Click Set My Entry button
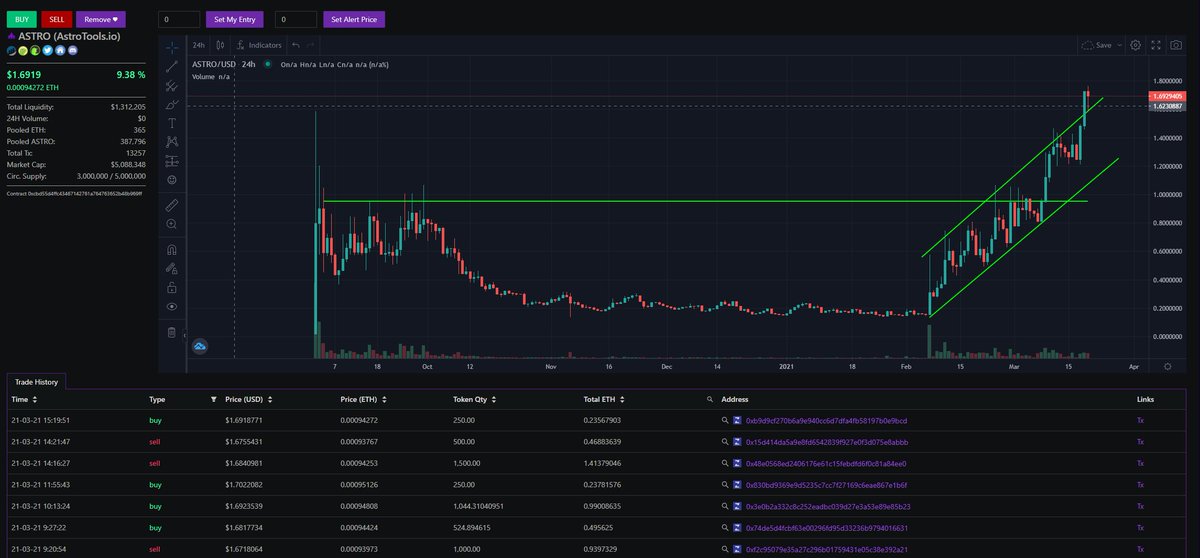The height and width of the screenshot is (558, 1200). (x=234, y=19)
